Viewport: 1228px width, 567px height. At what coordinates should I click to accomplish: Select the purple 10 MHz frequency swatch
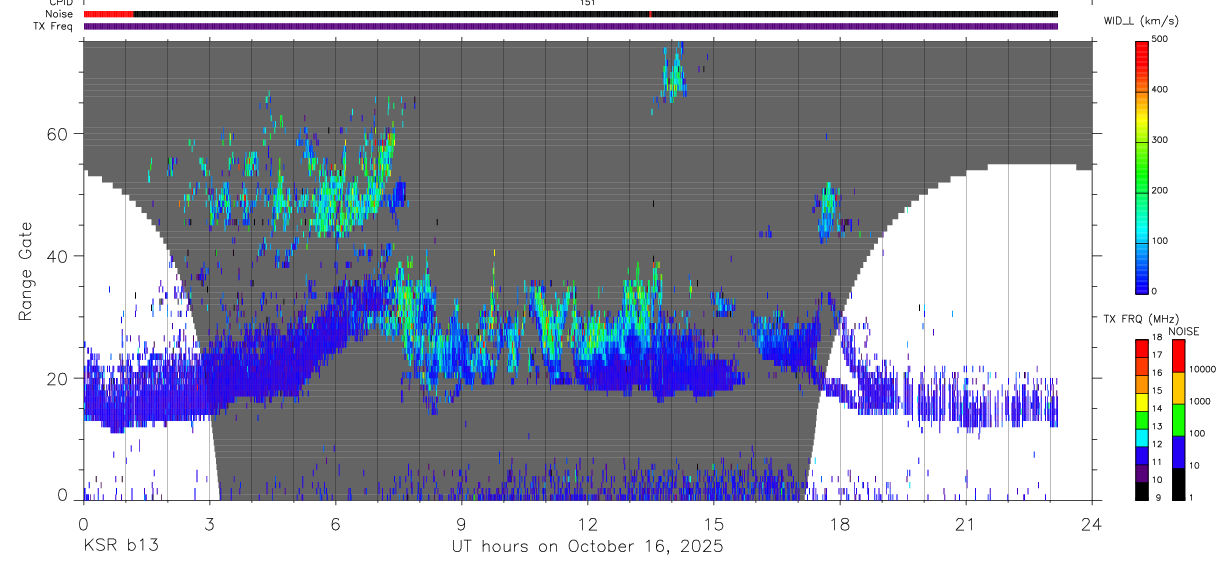click(1142, 473)
